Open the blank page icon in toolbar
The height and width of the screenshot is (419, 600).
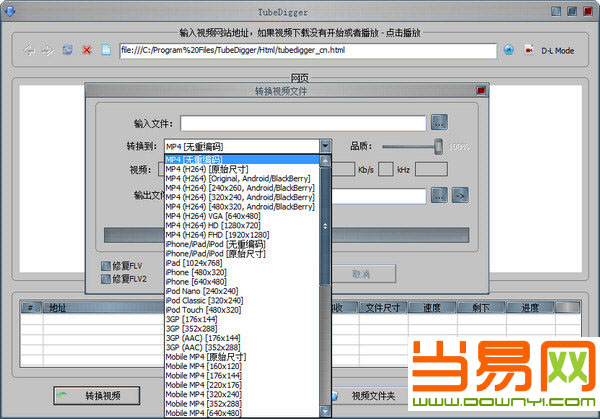pos(106,50)
